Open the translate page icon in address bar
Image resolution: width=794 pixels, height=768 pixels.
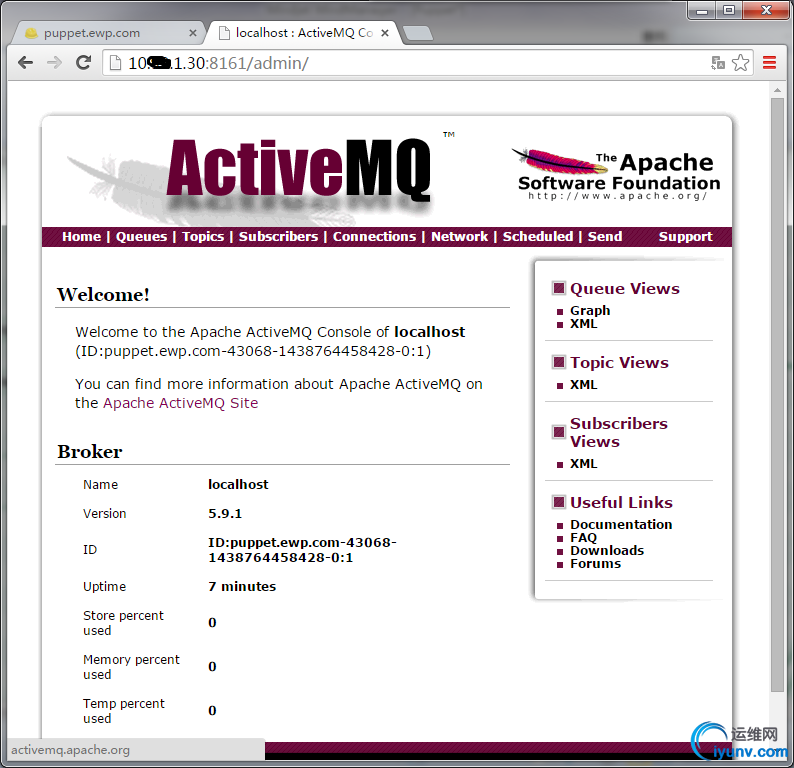(x=718, y=63)
